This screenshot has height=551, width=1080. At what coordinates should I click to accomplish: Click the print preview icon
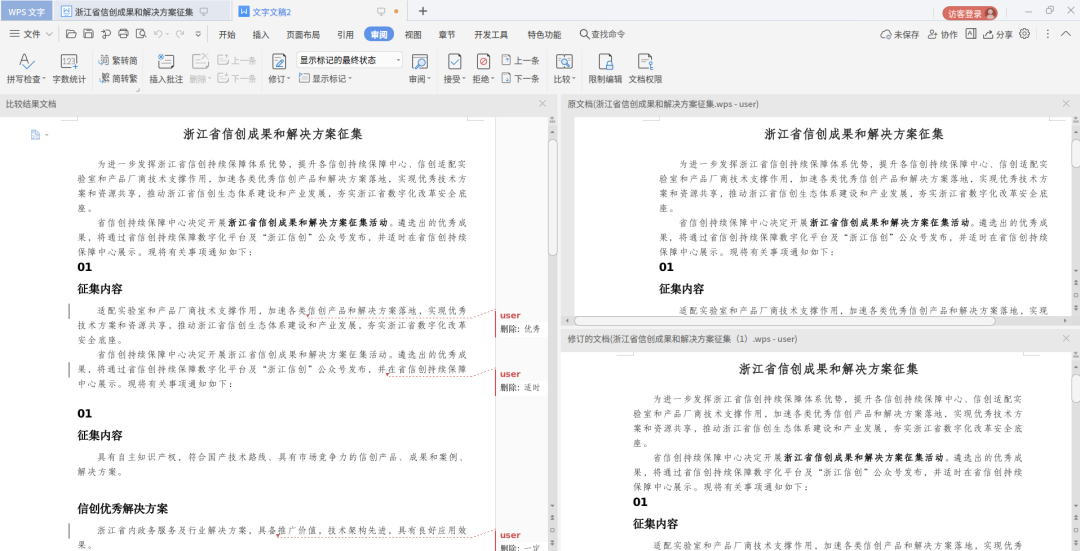(x=141, y=34)
